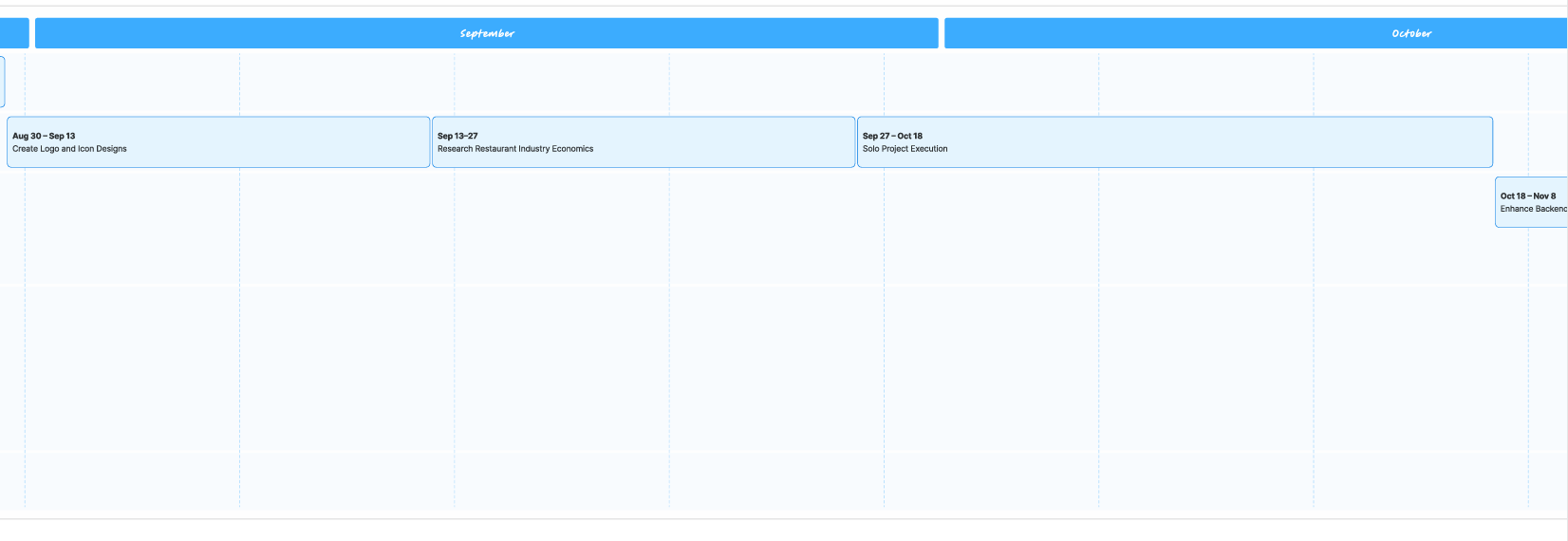Click the "Enhance Backend" title text

1534,209
